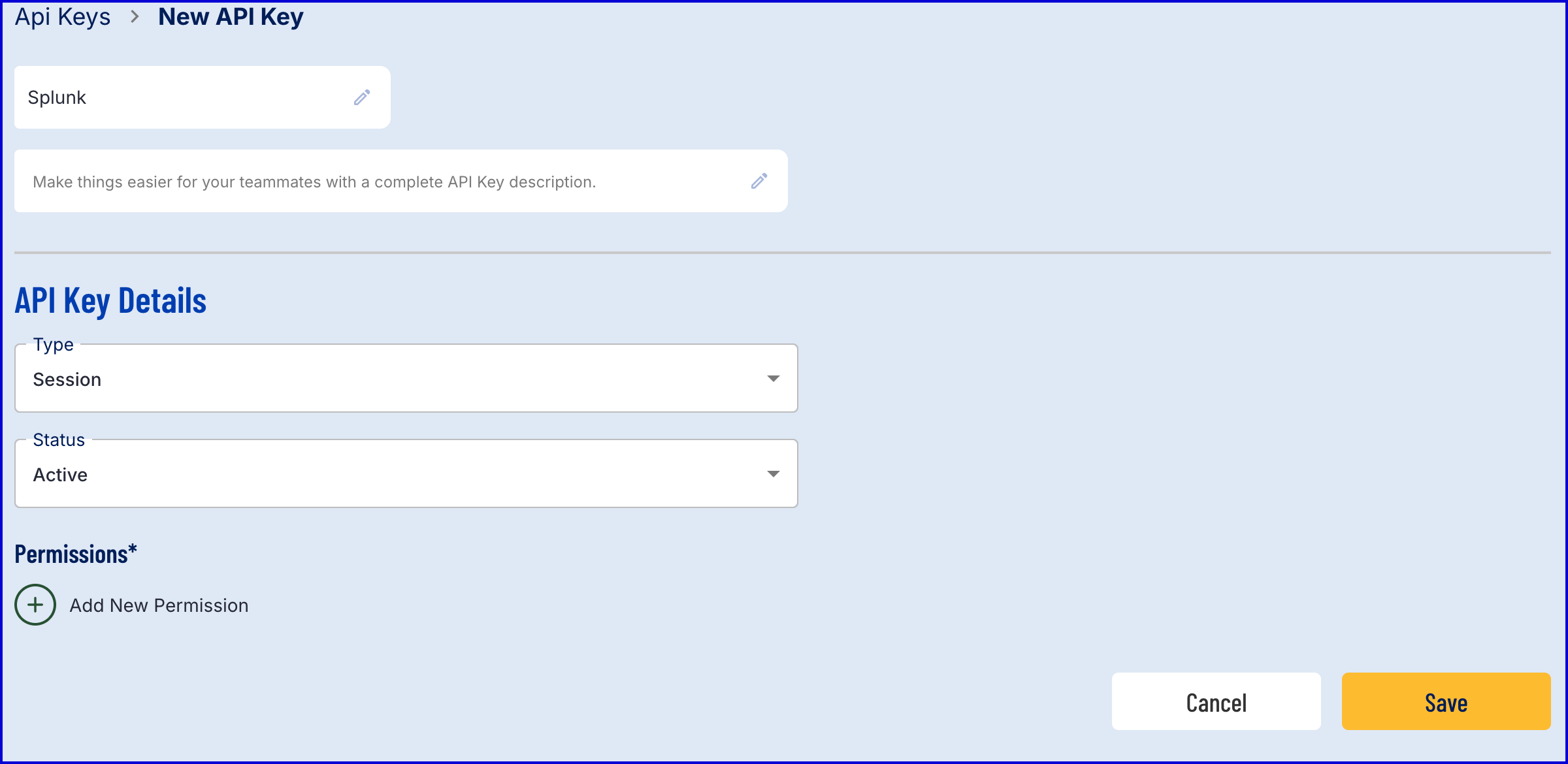
Task: Click the Type field label
Action: pos(54,344)
